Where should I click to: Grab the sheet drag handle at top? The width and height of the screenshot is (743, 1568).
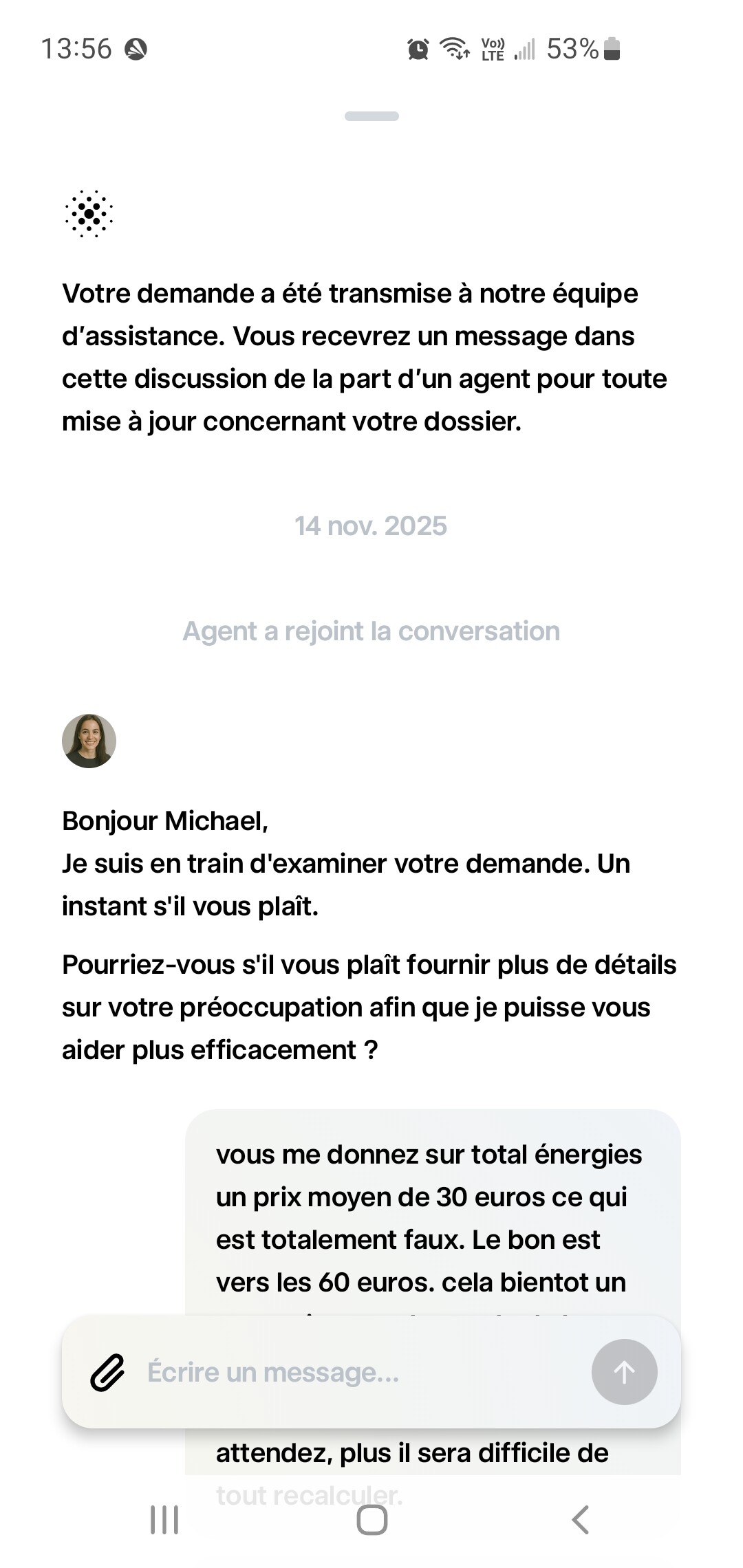371,116
